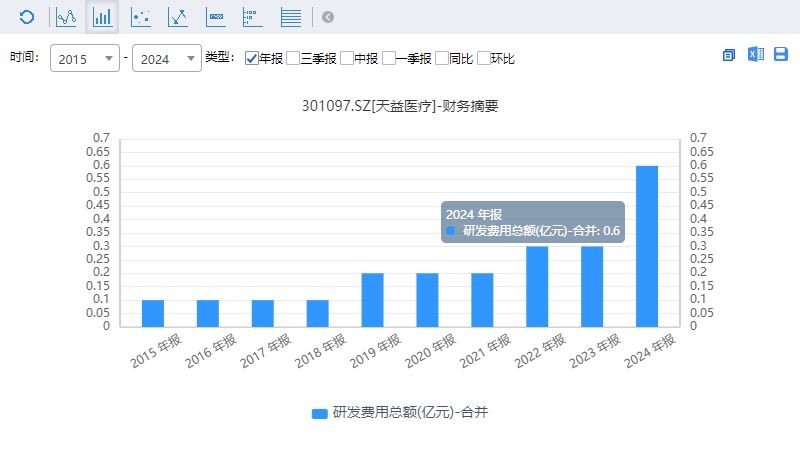The width and height of the screenshot is (800, 473).
Task: Export the data to Excel
Action: [x=755, y=55]
